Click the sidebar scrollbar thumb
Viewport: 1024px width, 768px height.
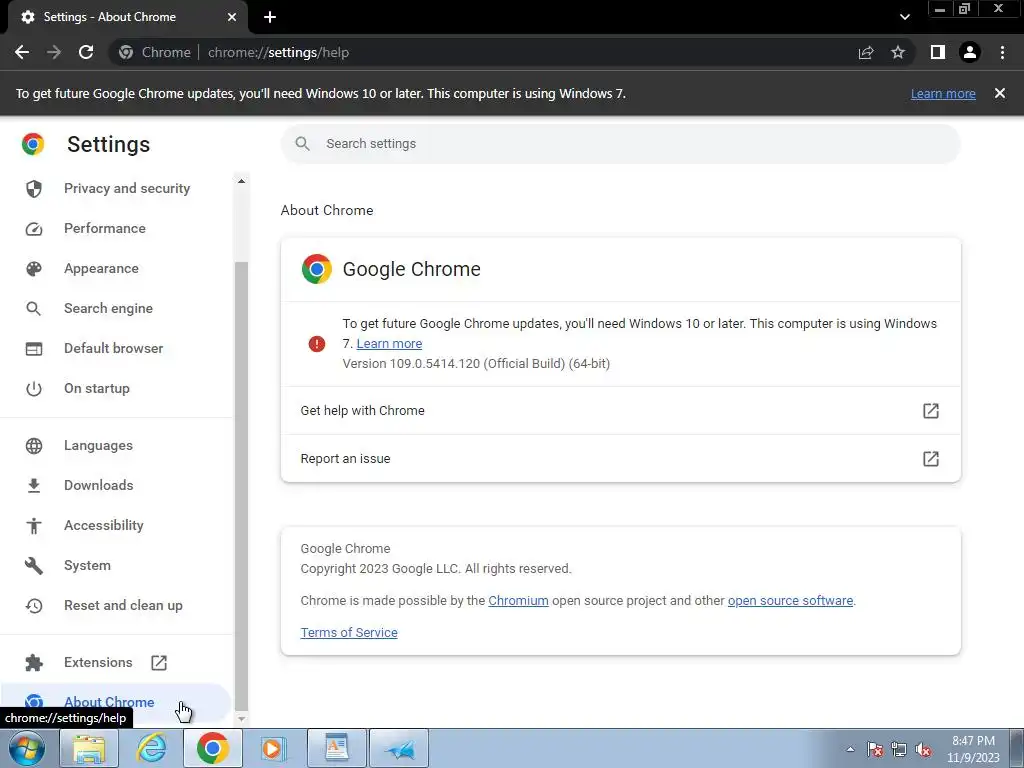[x=241, y=486]
